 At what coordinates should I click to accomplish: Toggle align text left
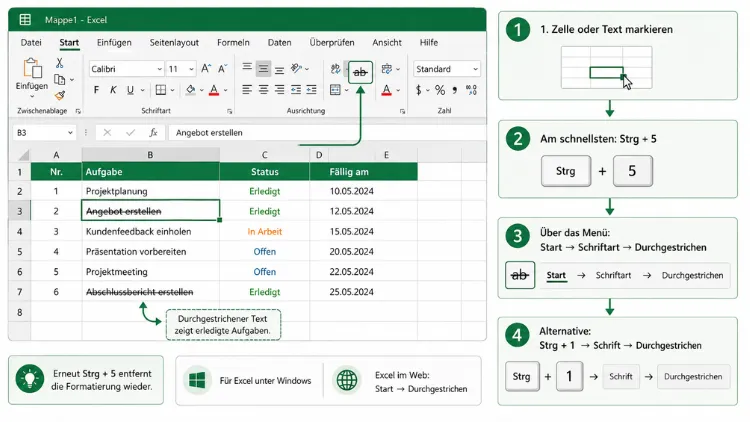click(x=247, y=89)
